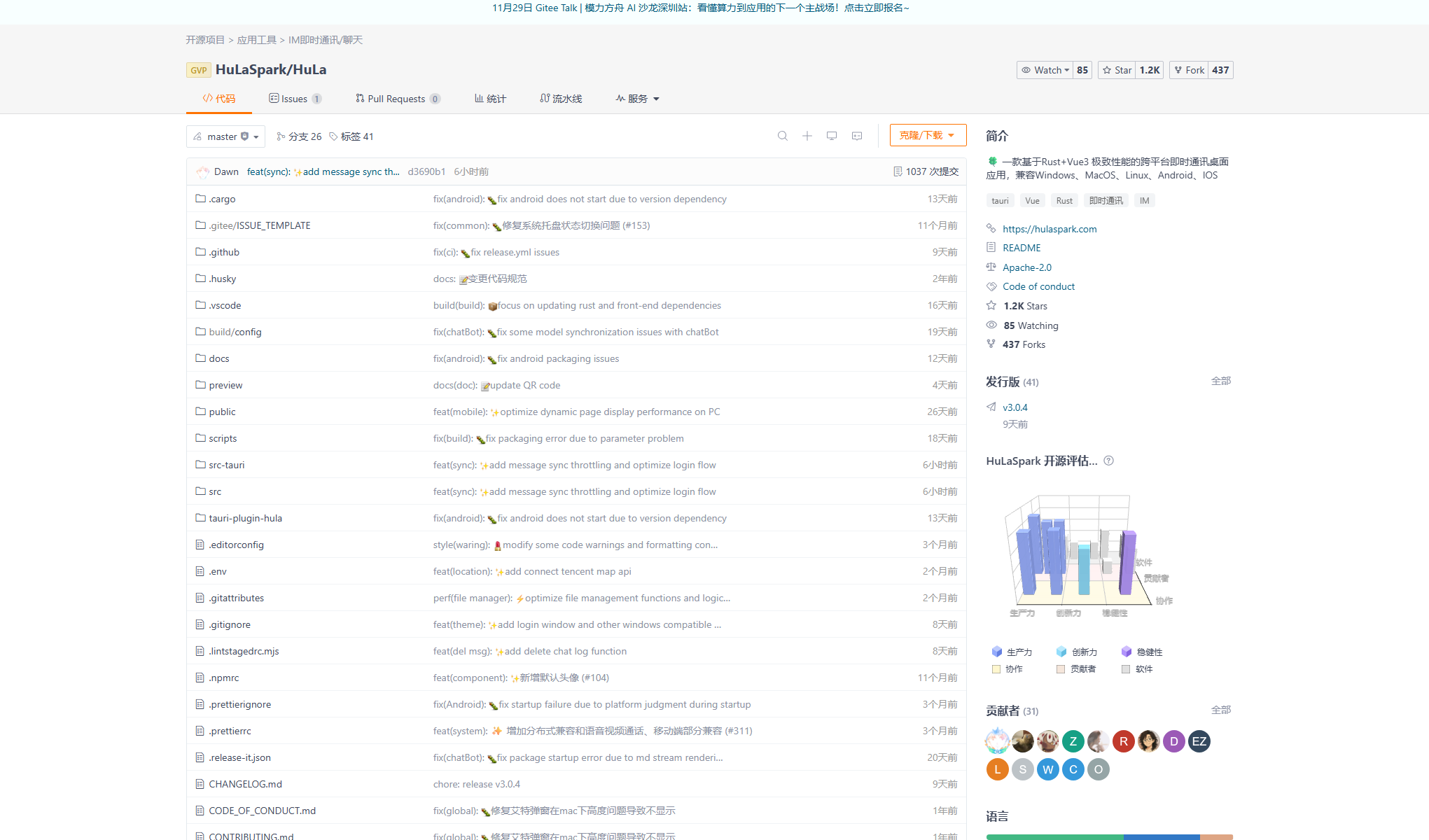Image resolution: width=1429 pixels, height=840 pixels.
Task: Click the help icon beside HuLaSpark 开源评估
Action: pos(1108,461)
